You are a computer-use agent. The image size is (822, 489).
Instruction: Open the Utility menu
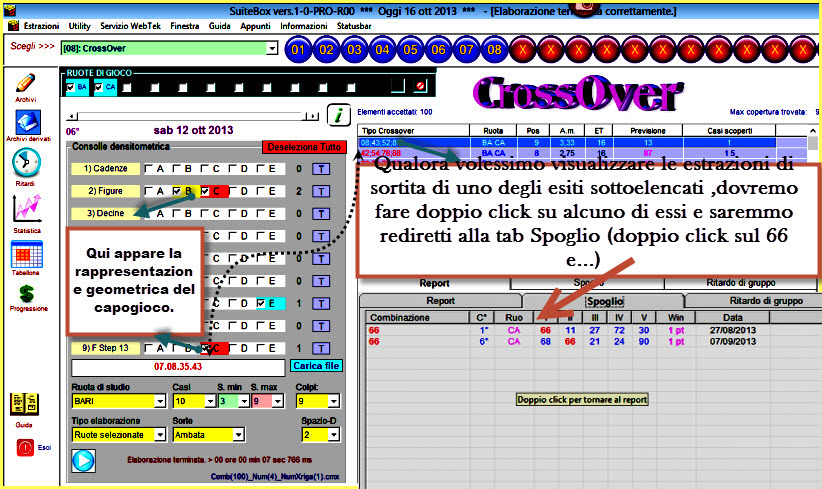80,26
